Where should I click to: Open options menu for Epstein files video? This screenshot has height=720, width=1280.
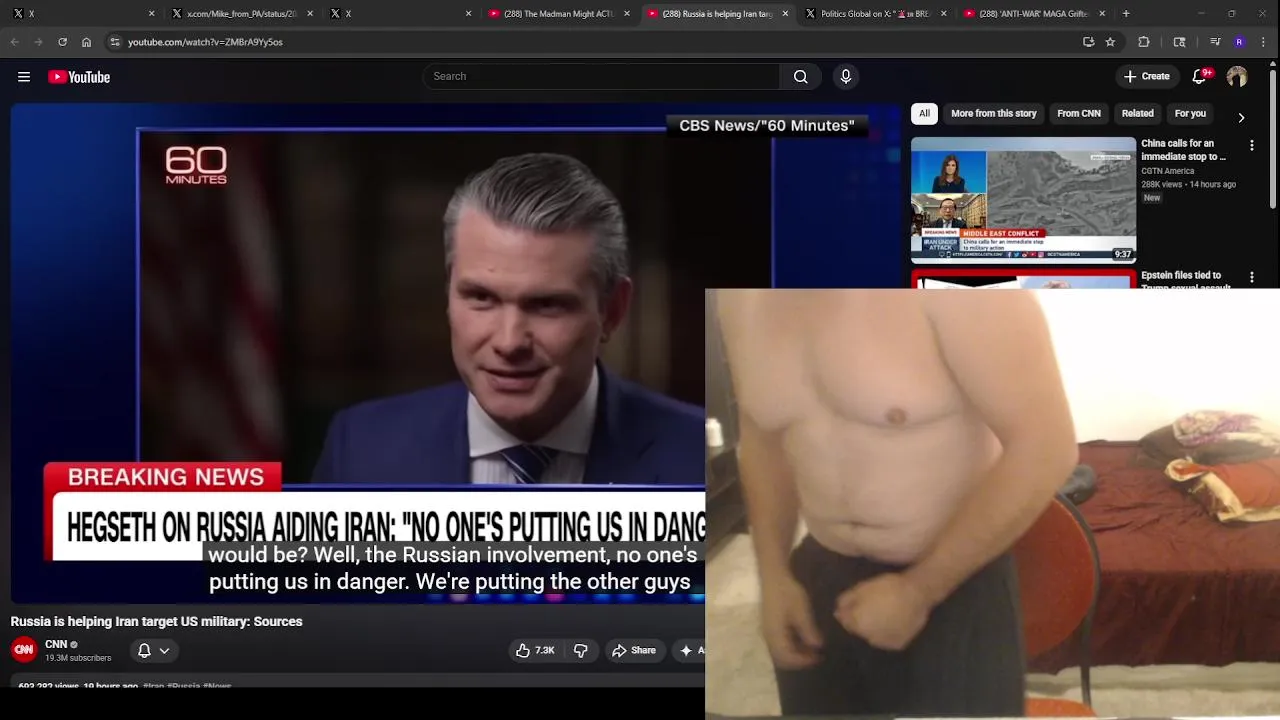click(1252, 277)
